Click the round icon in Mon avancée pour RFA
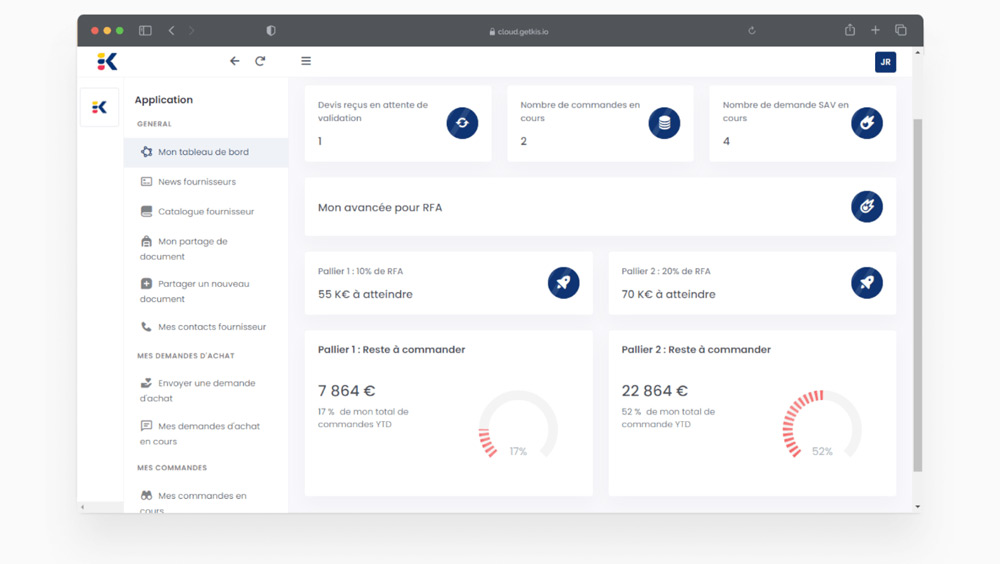This screenshot has height=564, width=1000. (866, 206)
